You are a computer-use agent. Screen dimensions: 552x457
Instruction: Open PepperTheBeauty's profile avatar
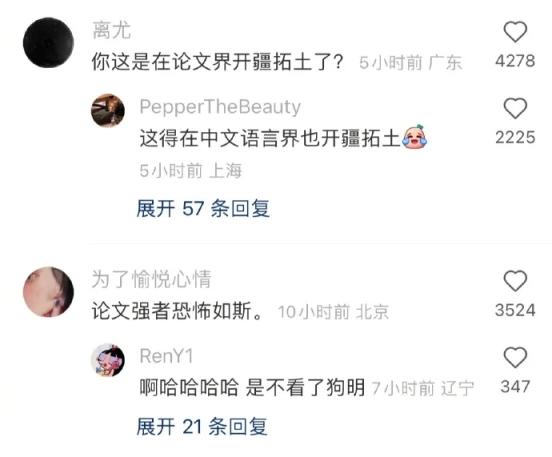coord(108,110)
